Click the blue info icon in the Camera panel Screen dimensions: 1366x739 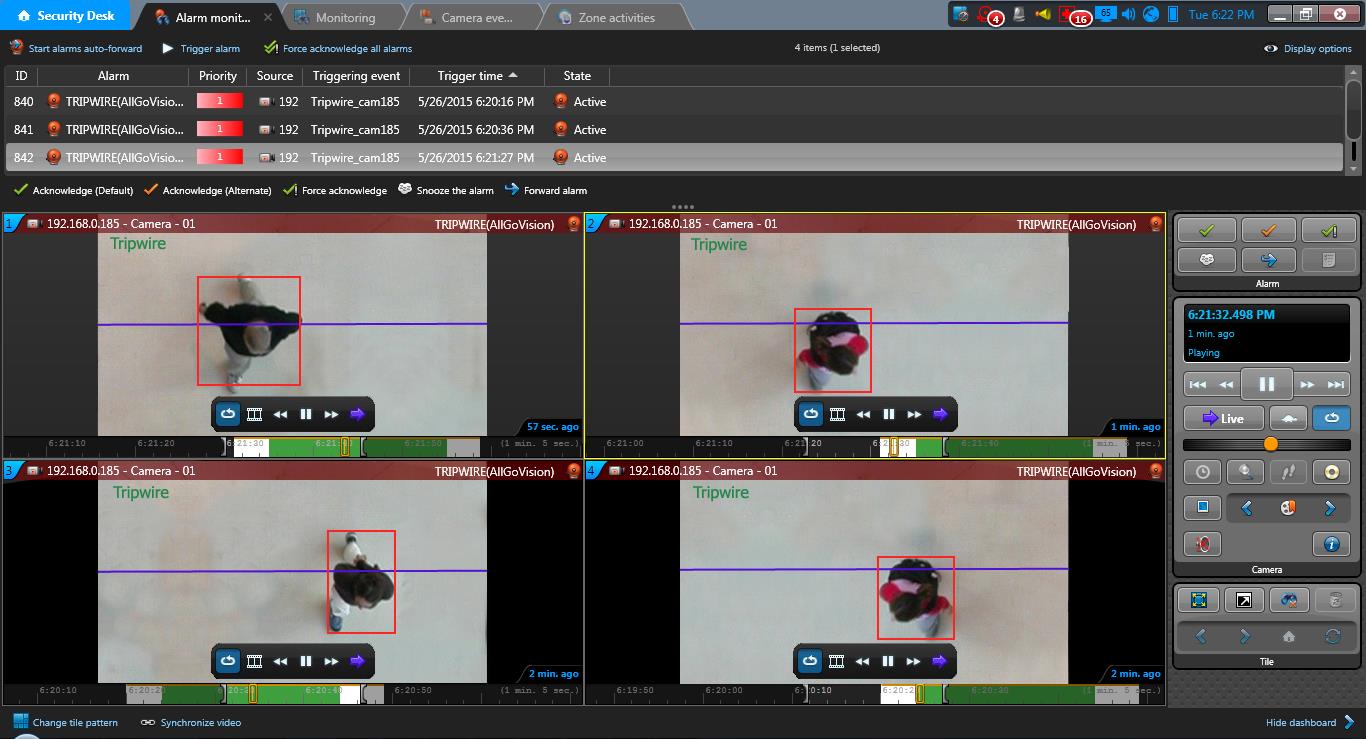pyautogui.click(x=1330, y=544)
